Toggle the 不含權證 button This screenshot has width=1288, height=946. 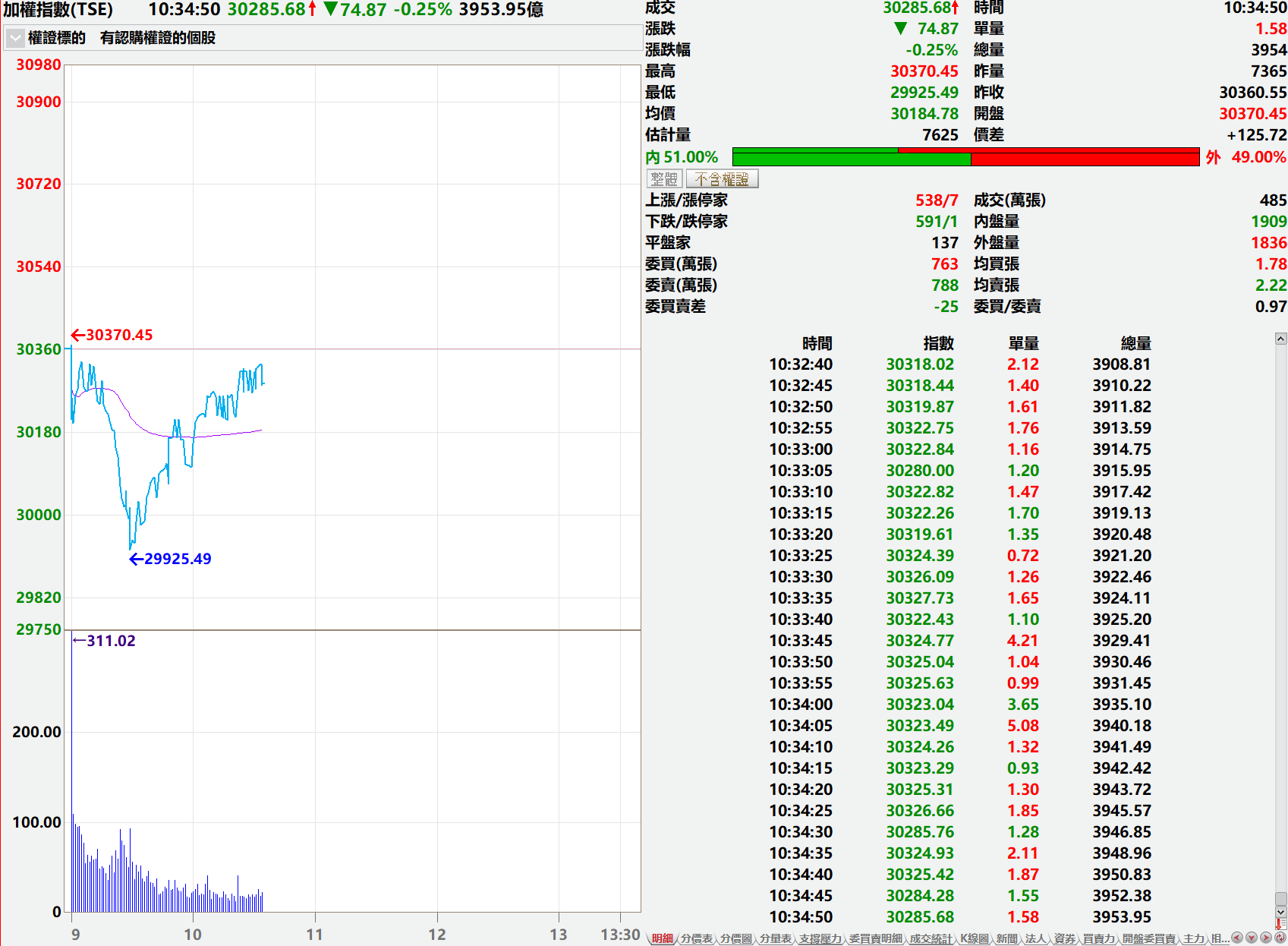[x=722, y=179]
